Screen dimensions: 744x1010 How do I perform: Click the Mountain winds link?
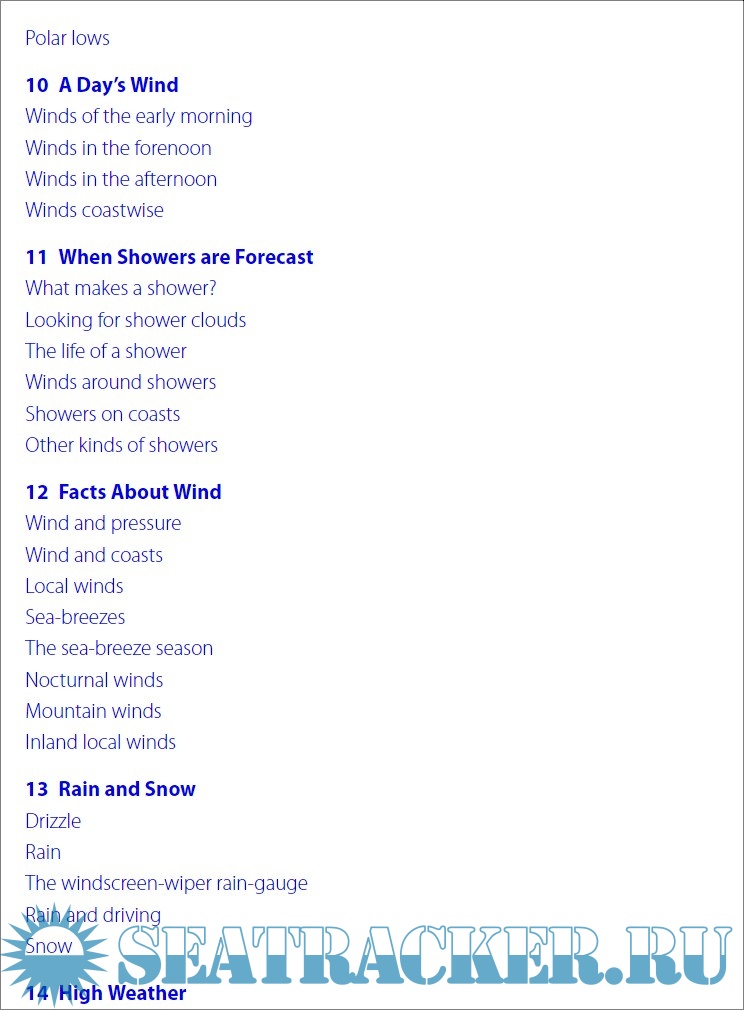pyautogui.click(x=93, y=711)
